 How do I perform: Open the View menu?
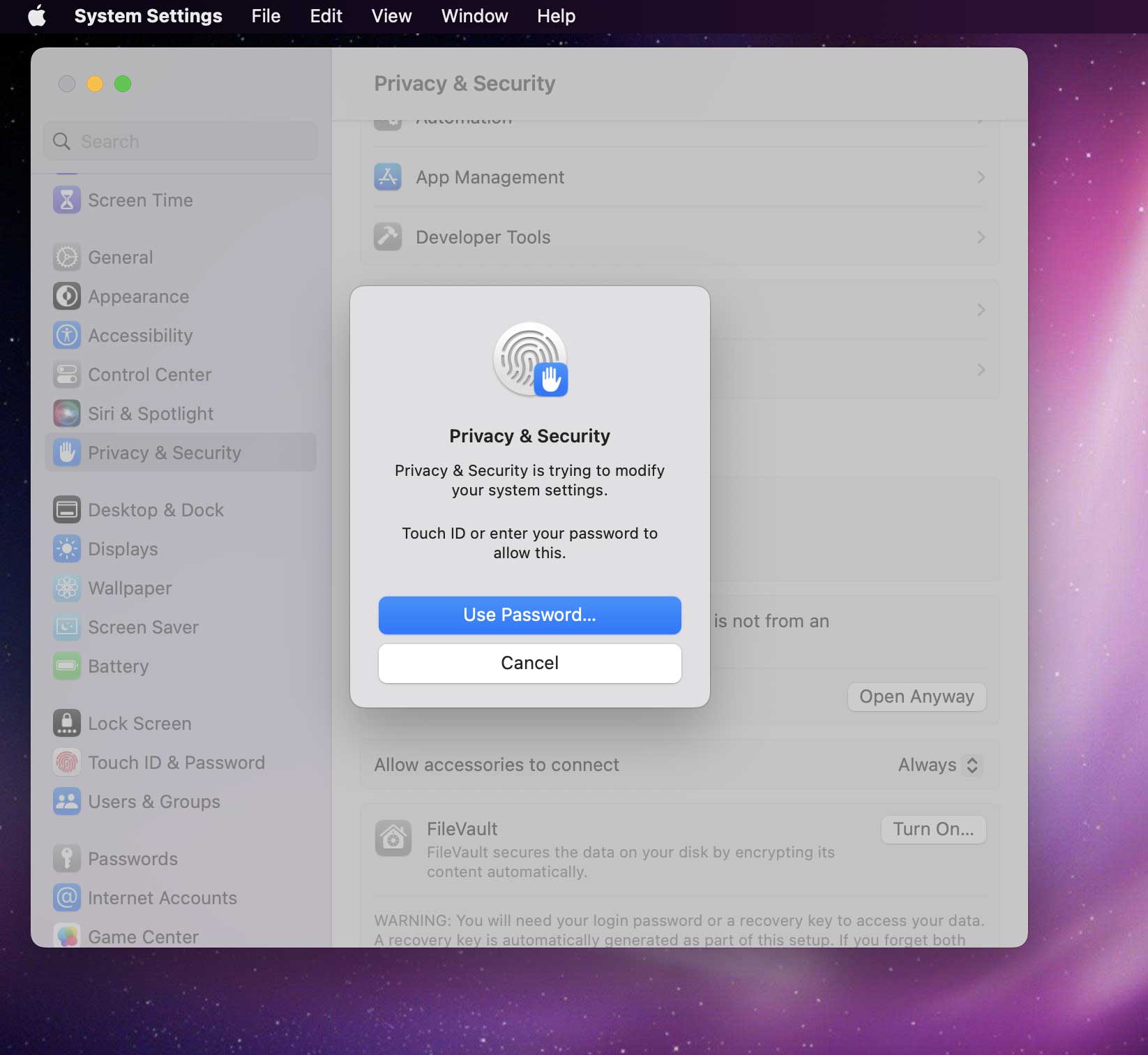(x=391, y=16)
